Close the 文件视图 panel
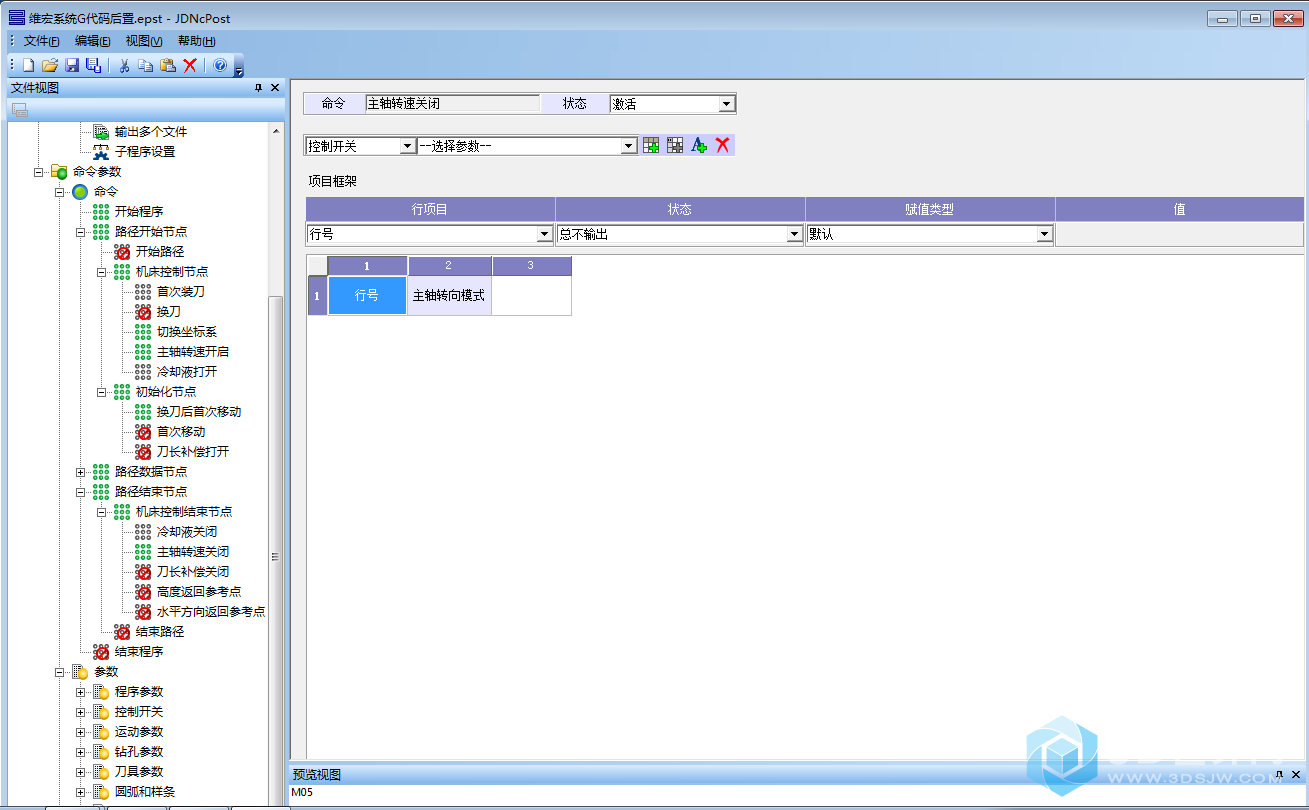 point(275,88)
